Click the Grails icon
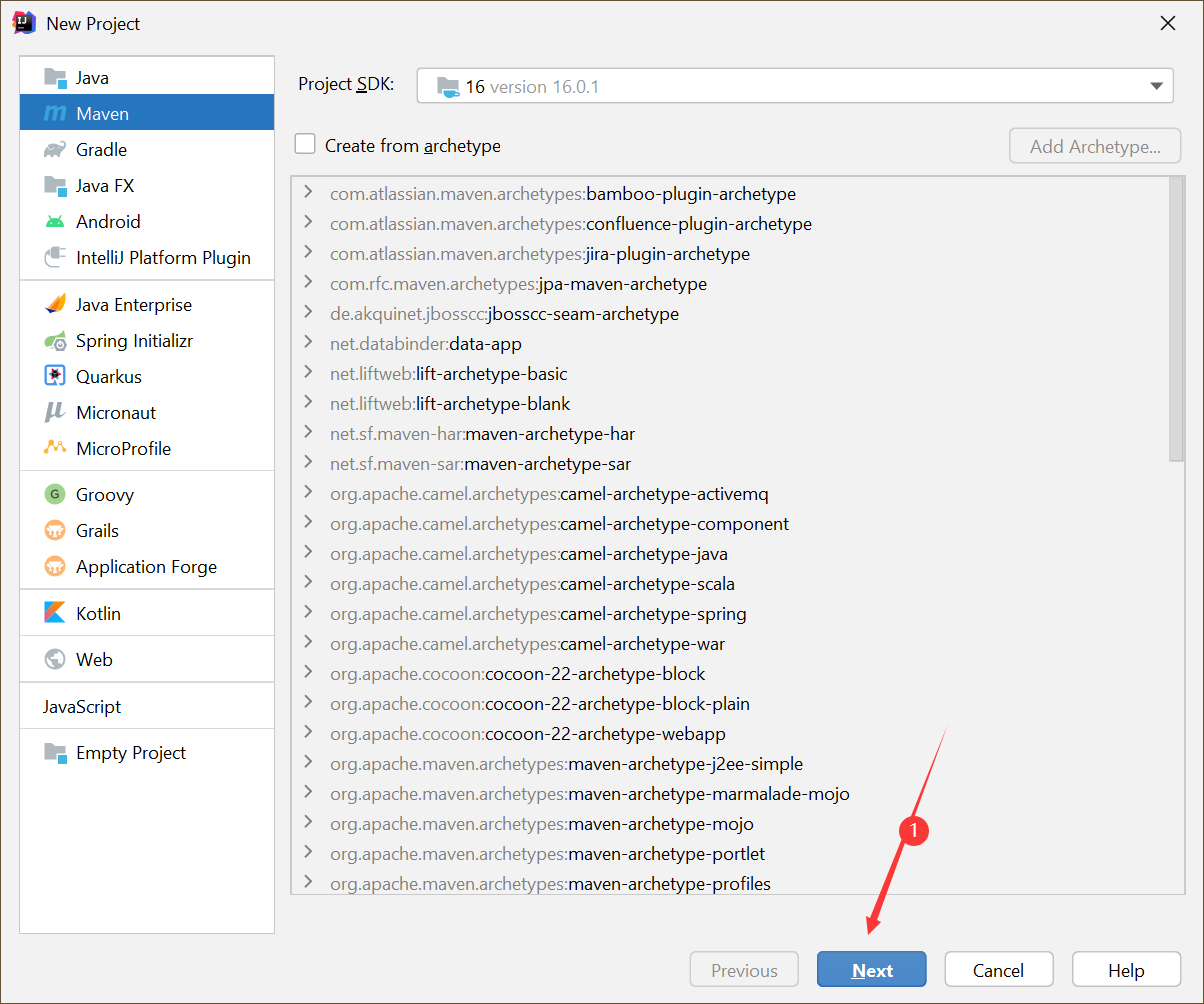The width and height of the screenshot is (1204, 1004). [x=55, y=531]
